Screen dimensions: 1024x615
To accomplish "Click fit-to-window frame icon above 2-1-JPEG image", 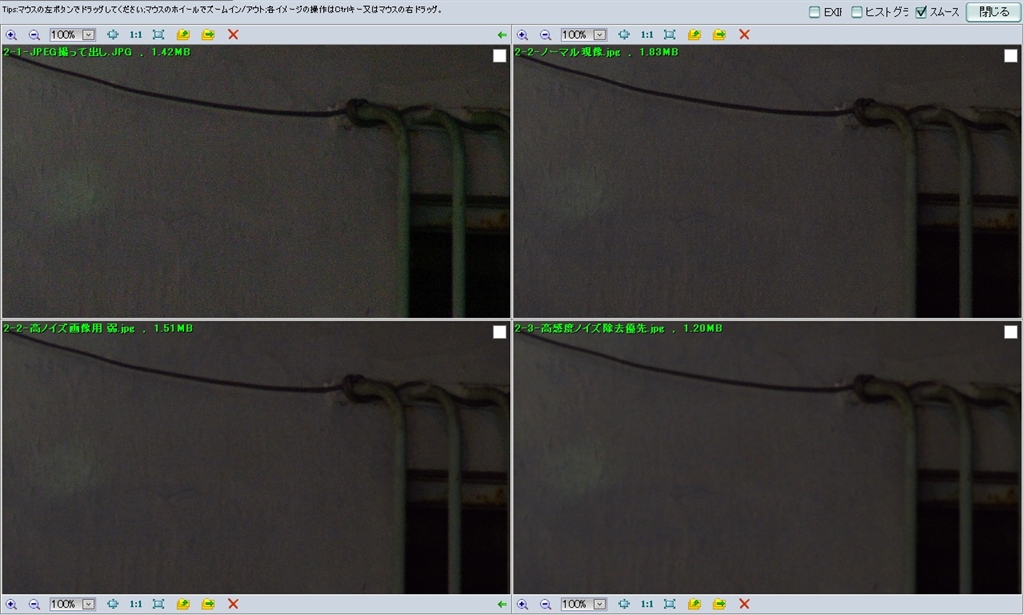I will coord(159,35).
